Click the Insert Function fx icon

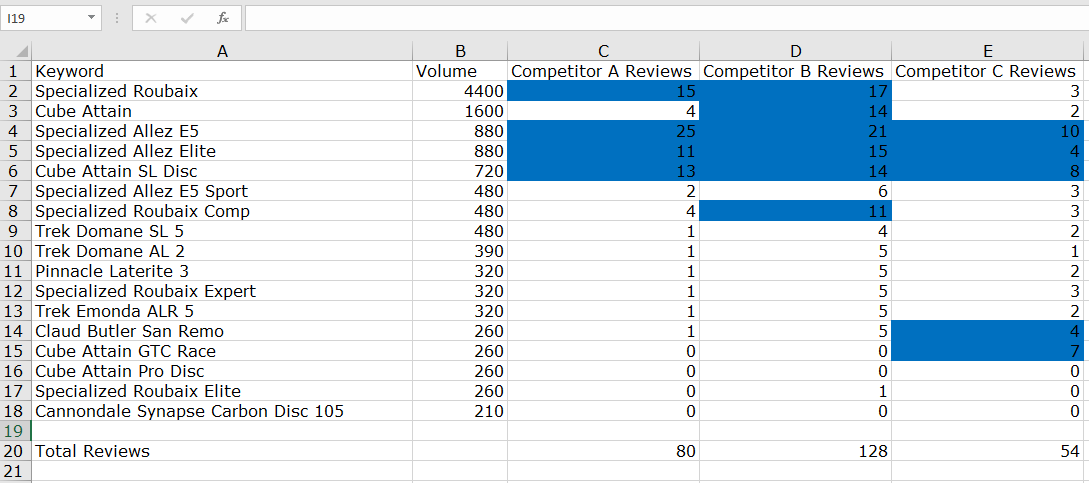[x=223, y=19]
